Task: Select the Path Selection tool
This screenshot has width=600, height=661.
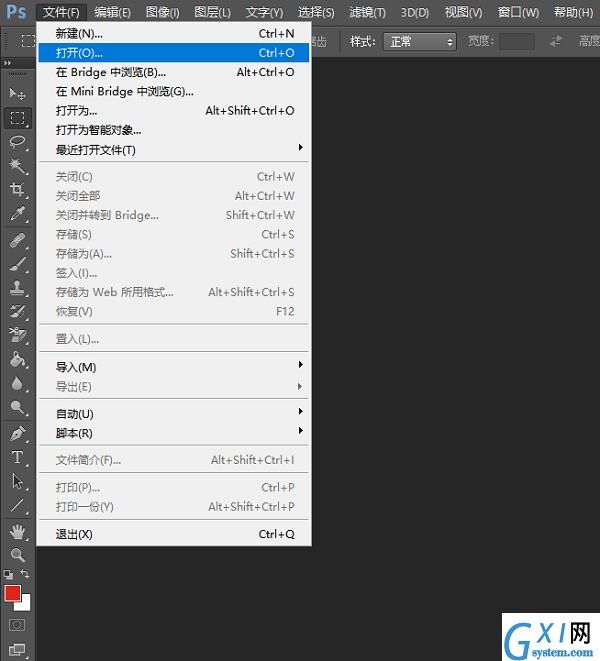Action: [x=17, y=481]
